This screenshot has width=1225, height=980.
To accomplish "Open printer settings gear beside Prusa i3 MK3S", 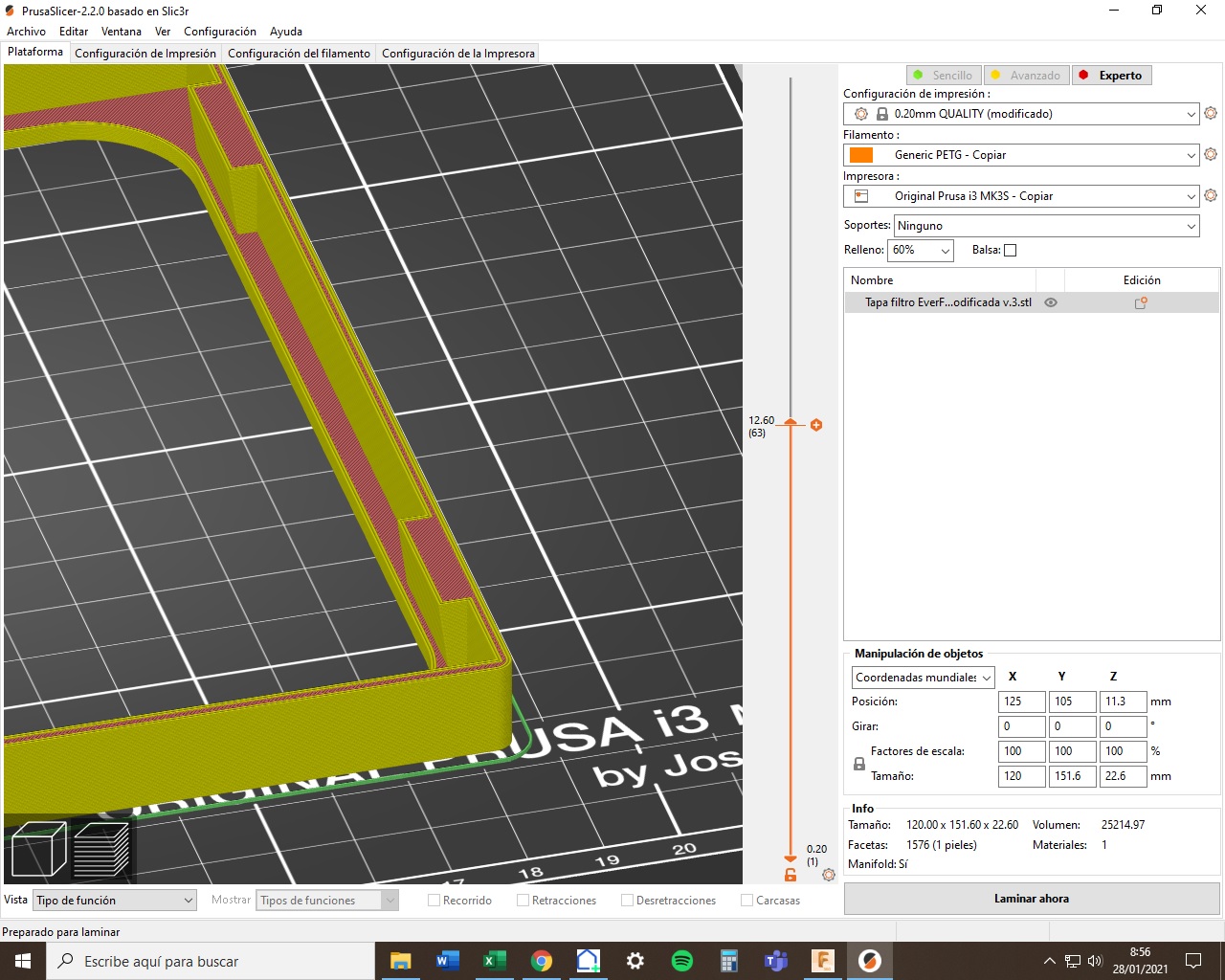I will click(1211, 196).
